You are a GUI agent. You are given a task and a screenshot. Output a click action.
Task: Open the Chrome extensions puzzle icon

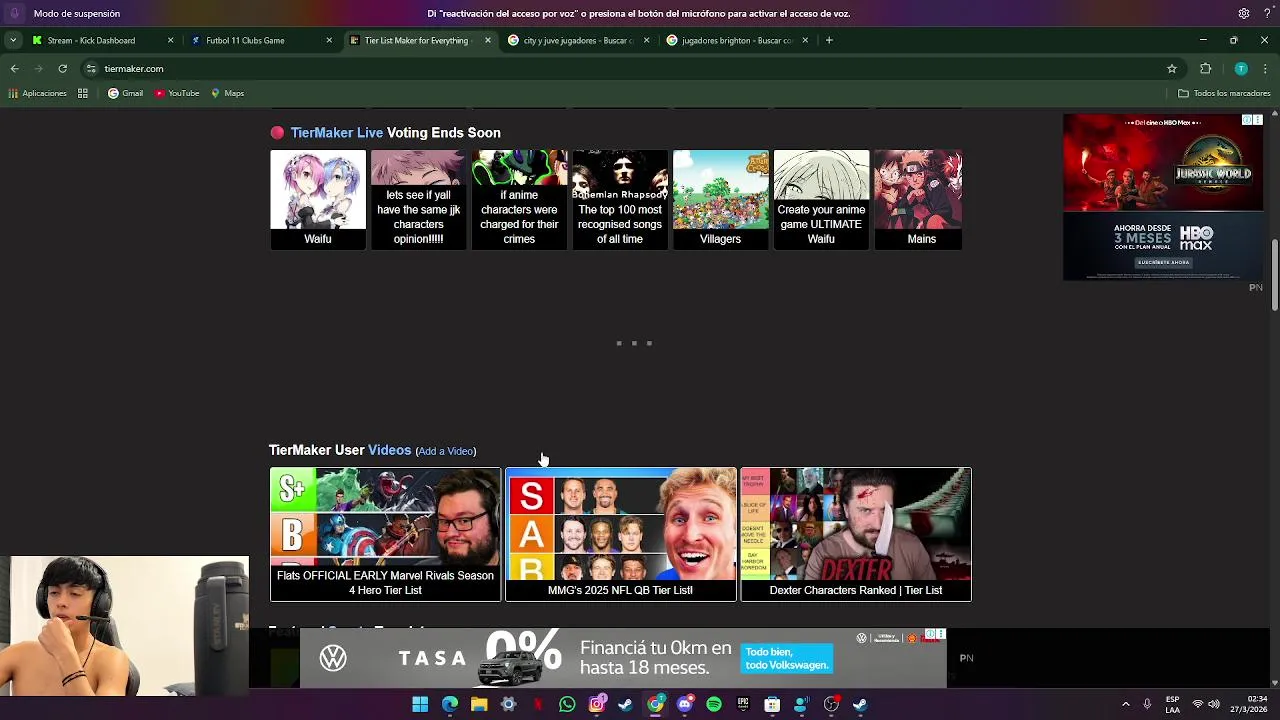pyautogui.click(x=1205, y=69)
